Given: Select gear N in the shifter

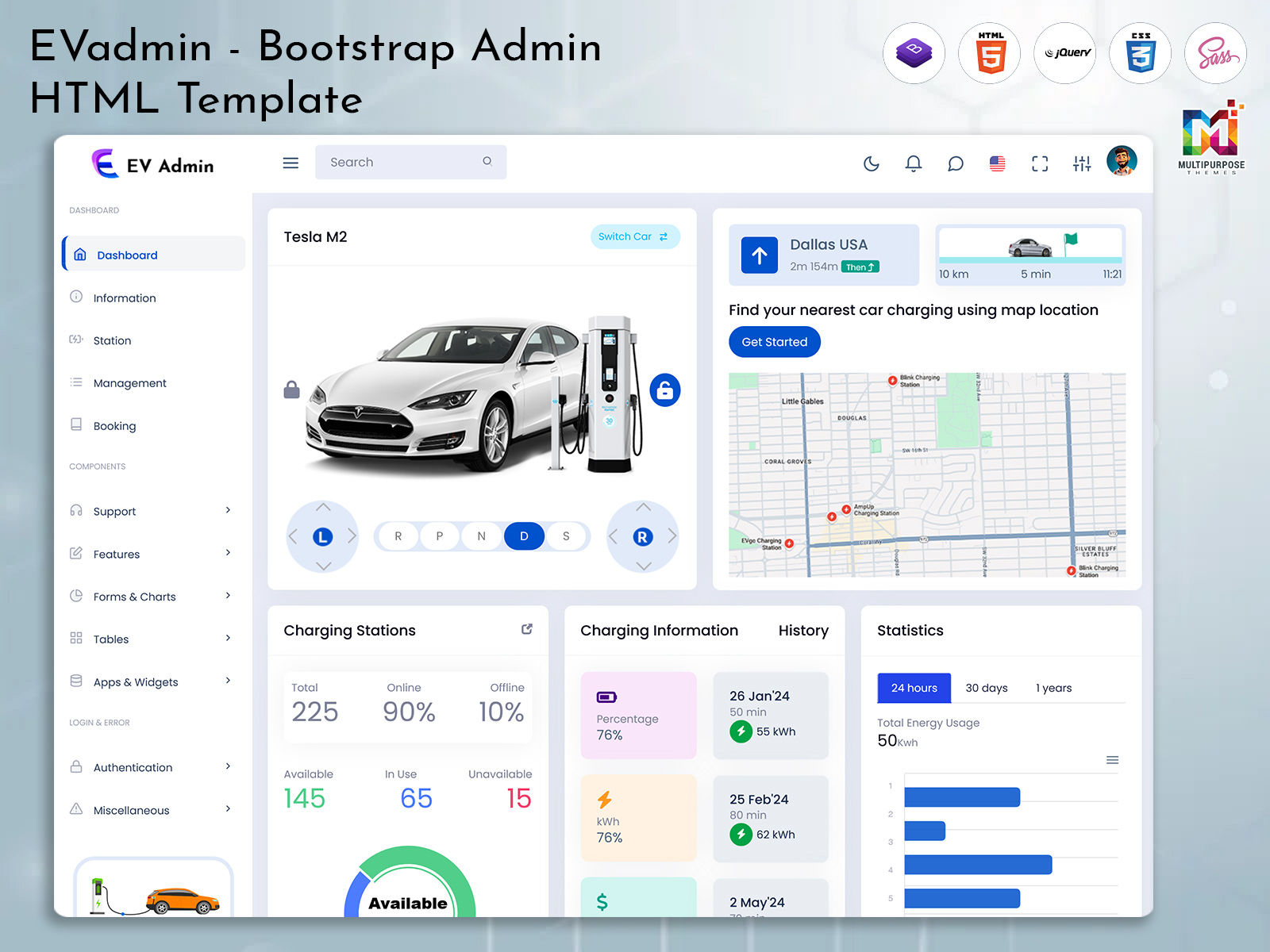Looking at the screenshot, I should (481, 536).
